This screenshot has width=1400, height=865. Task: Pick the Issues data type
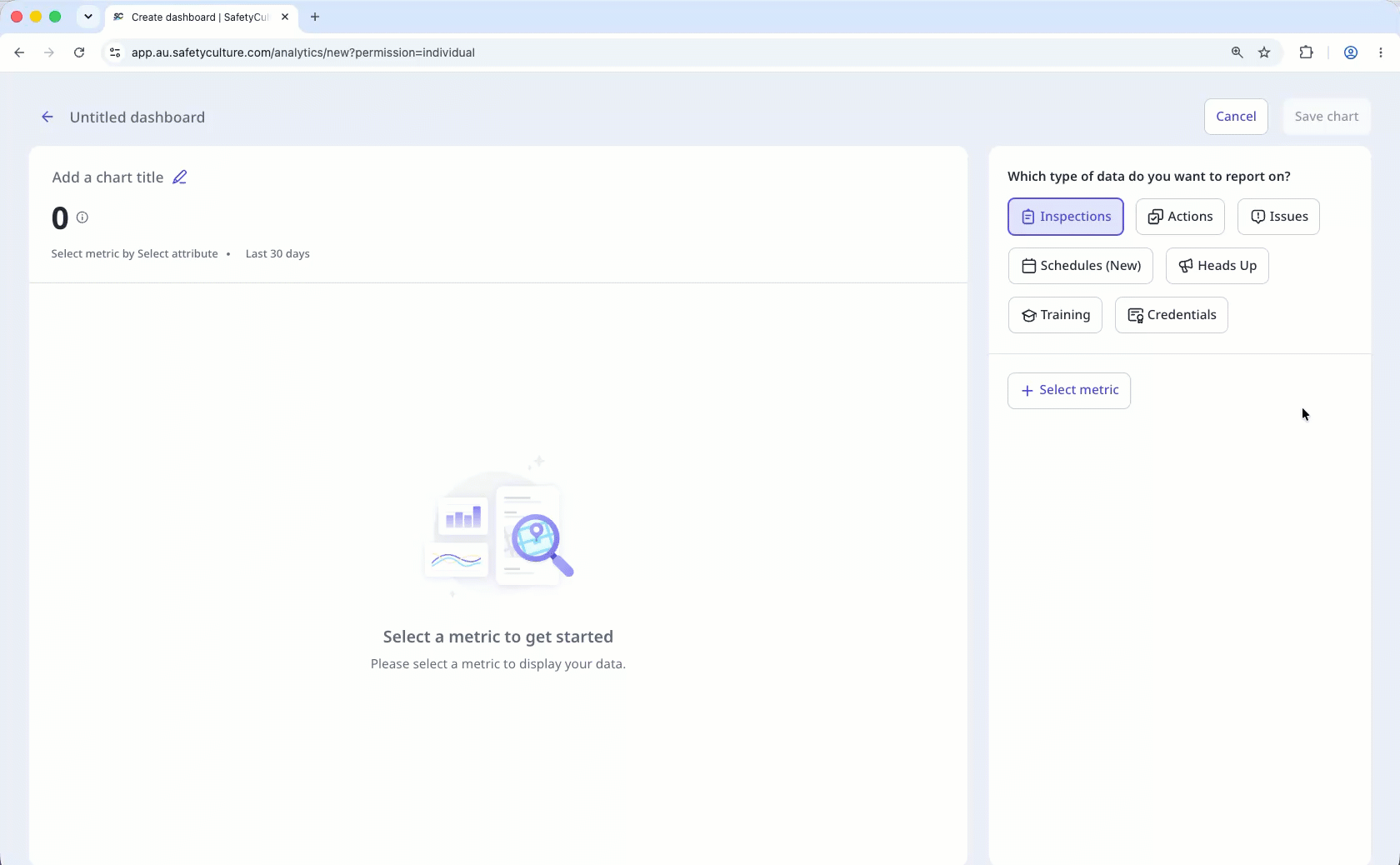[x=1278, y=217]
